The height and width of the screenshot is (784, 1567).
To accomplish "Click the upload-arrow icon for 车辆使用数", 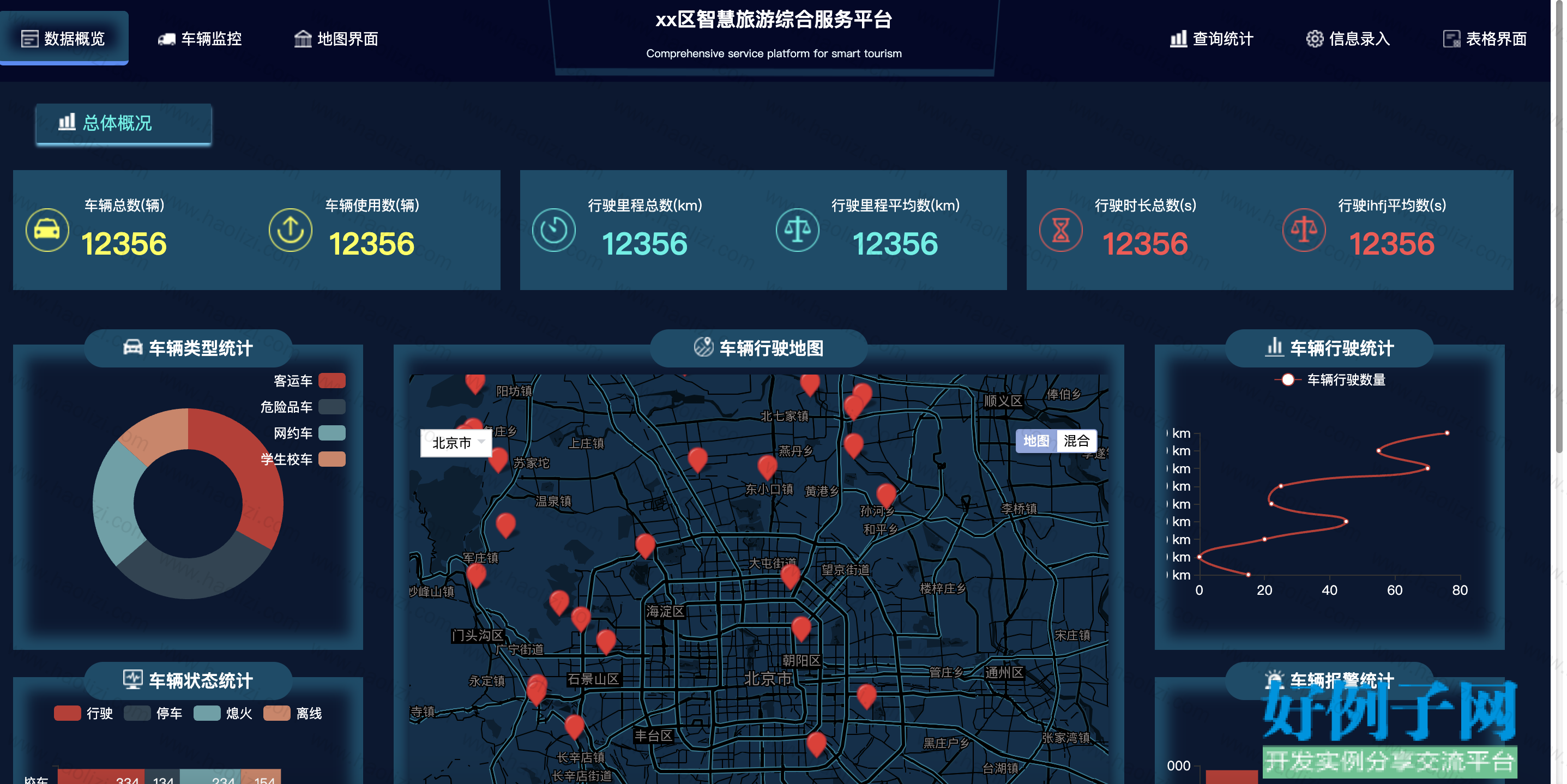I will 290,230.
